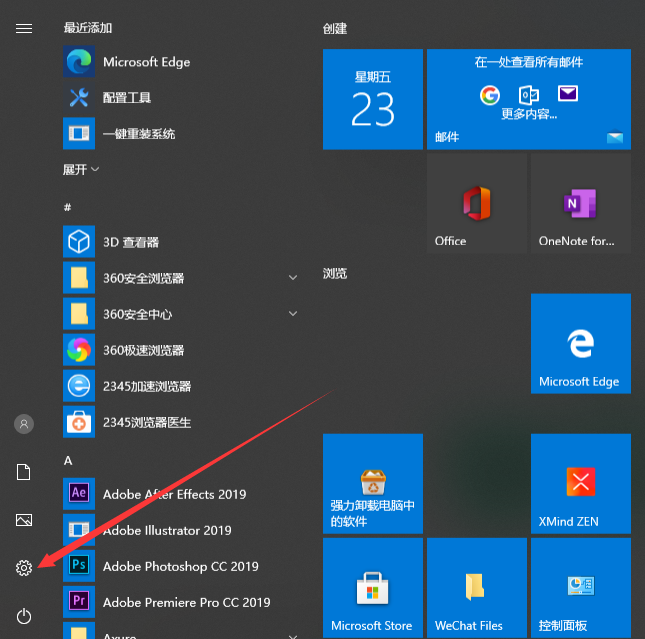This screenshot has width=645, height=639.
Task: Open the Office tile
Action: (x=476, y=203)
